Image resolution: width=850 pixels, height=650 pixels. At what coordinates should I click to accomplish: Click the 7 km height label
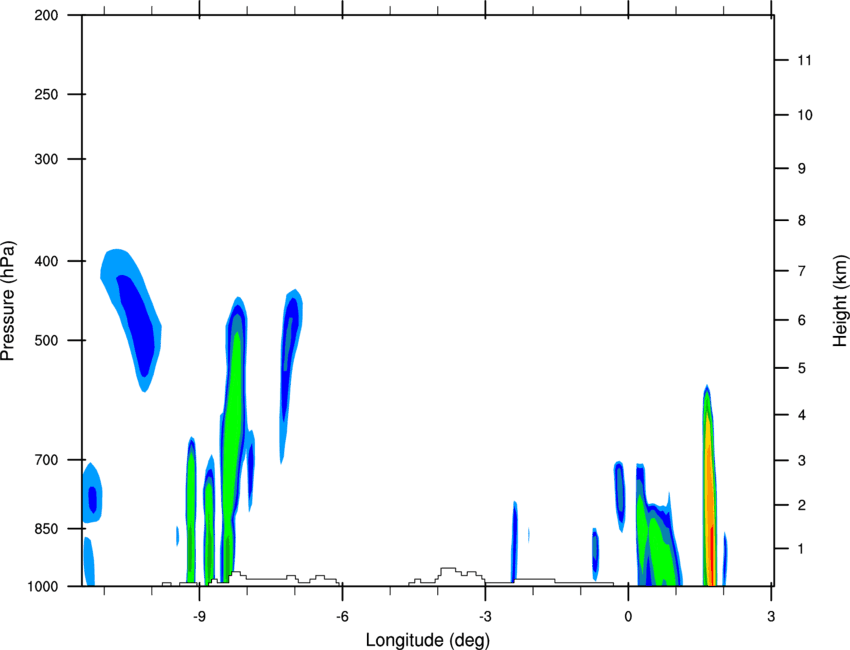pos(801,271)
